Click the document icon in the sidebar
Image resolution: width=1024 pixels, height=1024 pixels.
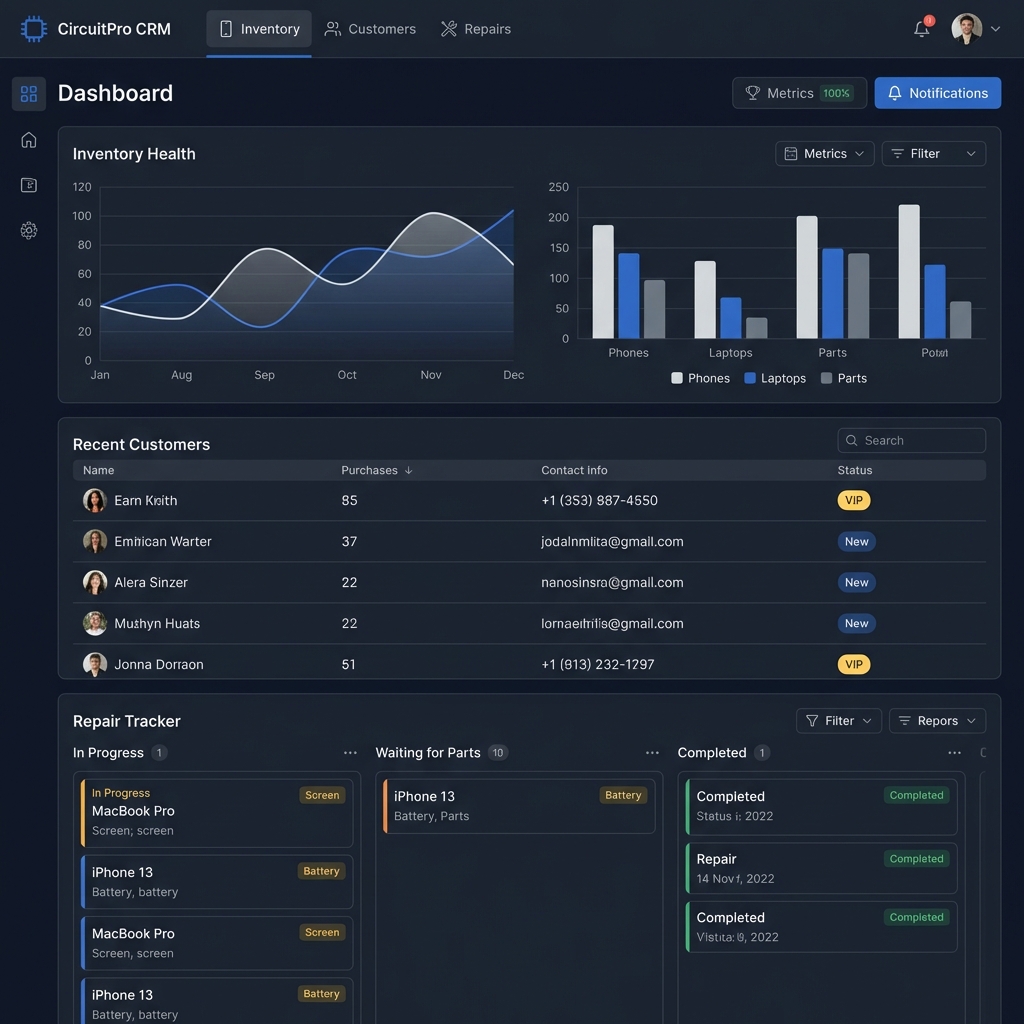point(28,185)
